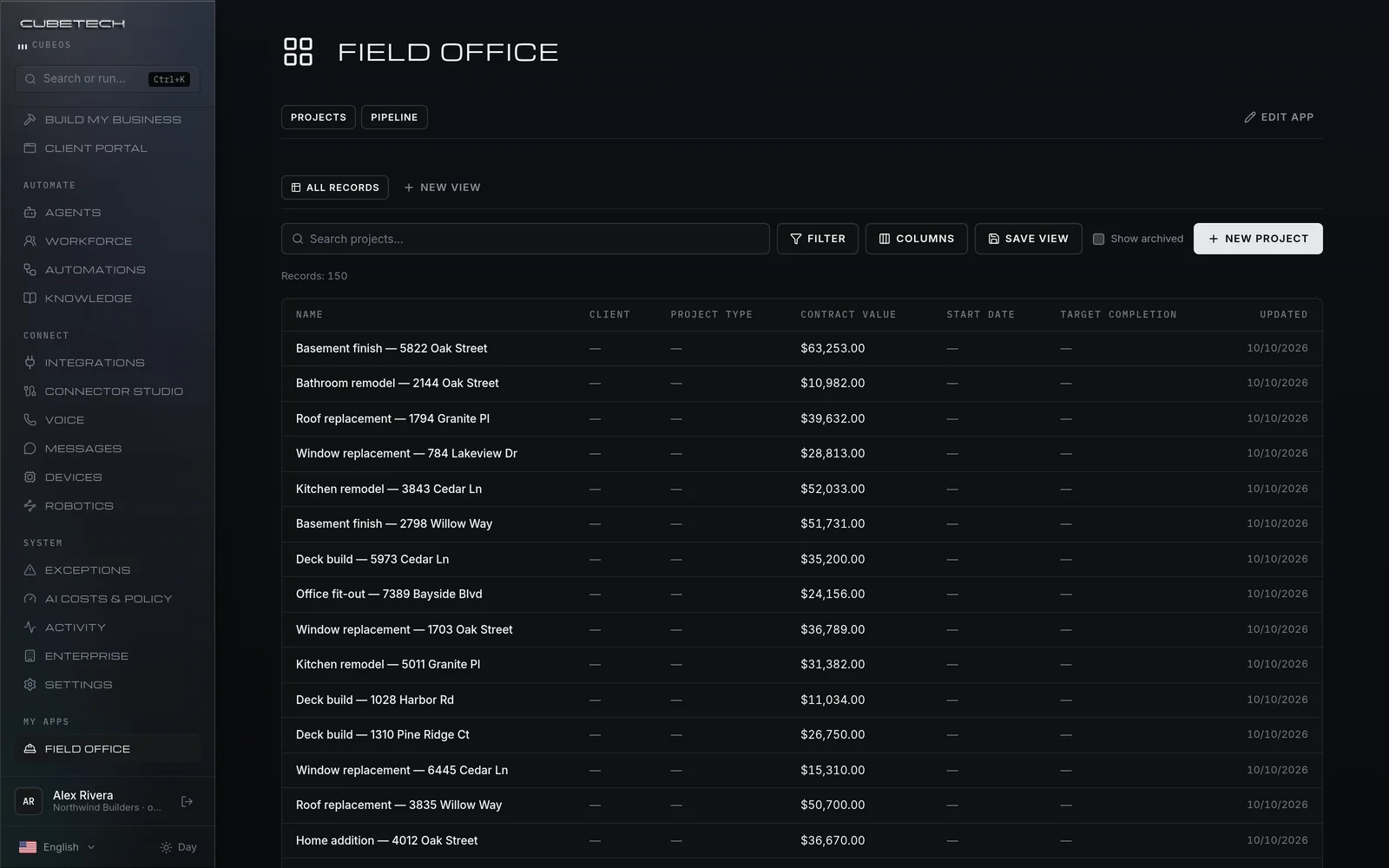The width and height of the screenshot is (1389, 868).
Task: Toggle Day theme mode
Action: pos(178,847)
